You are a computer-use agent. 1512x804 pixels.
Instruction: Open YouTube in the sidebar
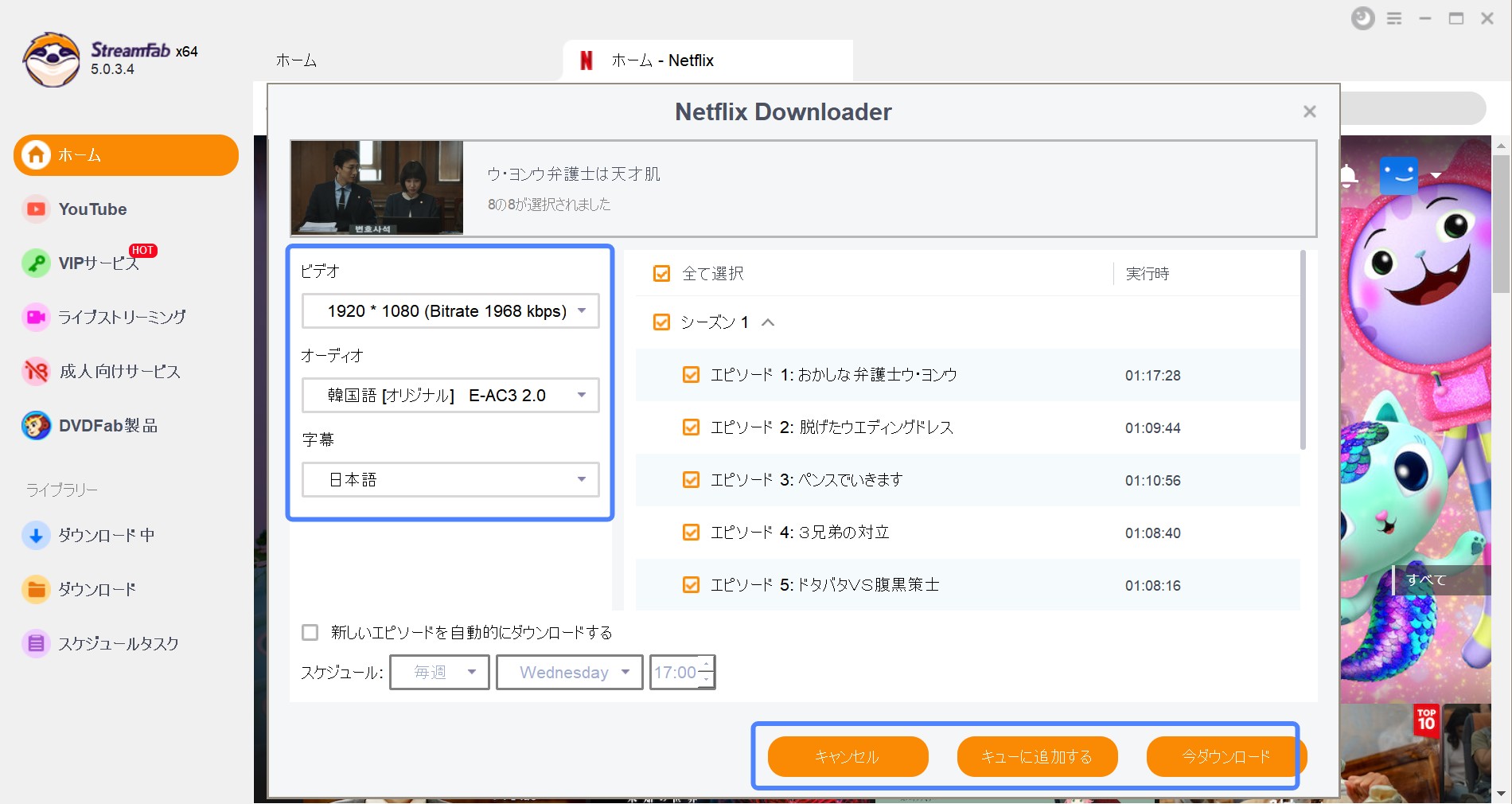92,209
